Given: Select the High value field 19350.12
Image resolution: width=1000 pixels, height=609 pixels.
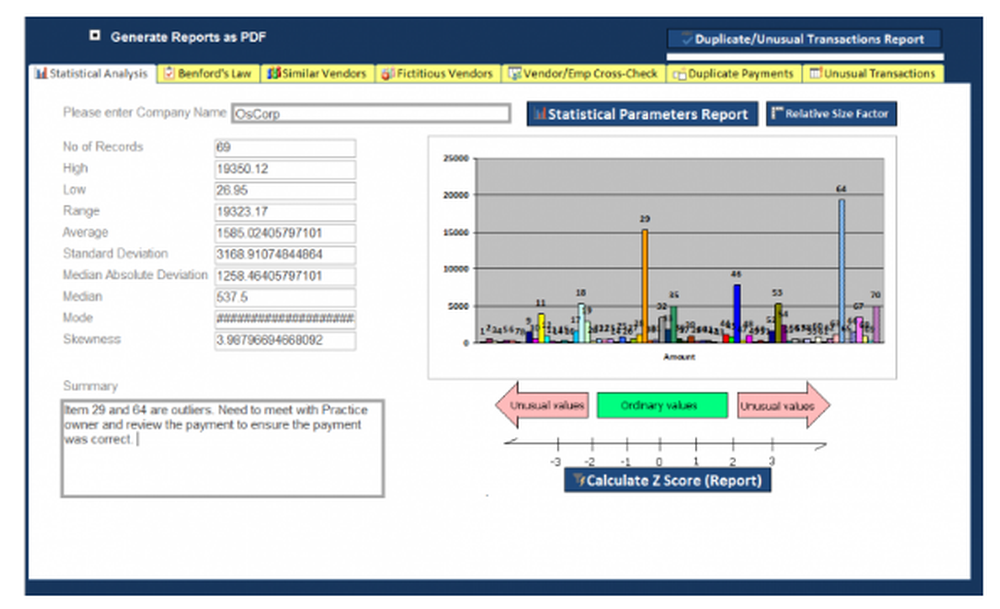Looking at the screenshot, I should [x=285, y=169].
